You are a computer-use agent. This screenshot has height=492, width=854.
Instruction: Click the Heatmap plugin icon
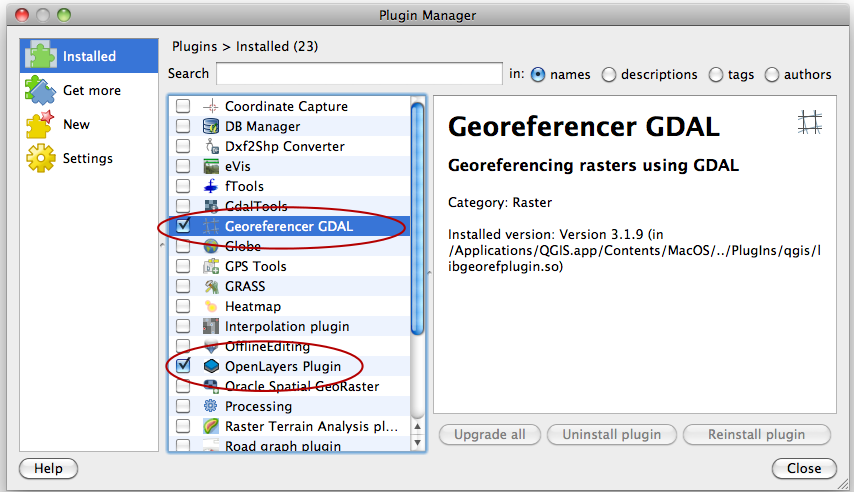pyautogui.click(x=211, y=306)
